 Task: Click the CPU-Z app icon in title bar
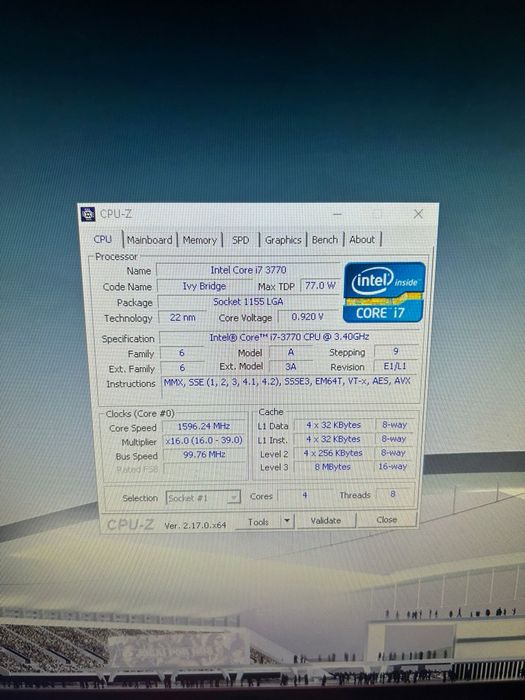click(88, 214)
